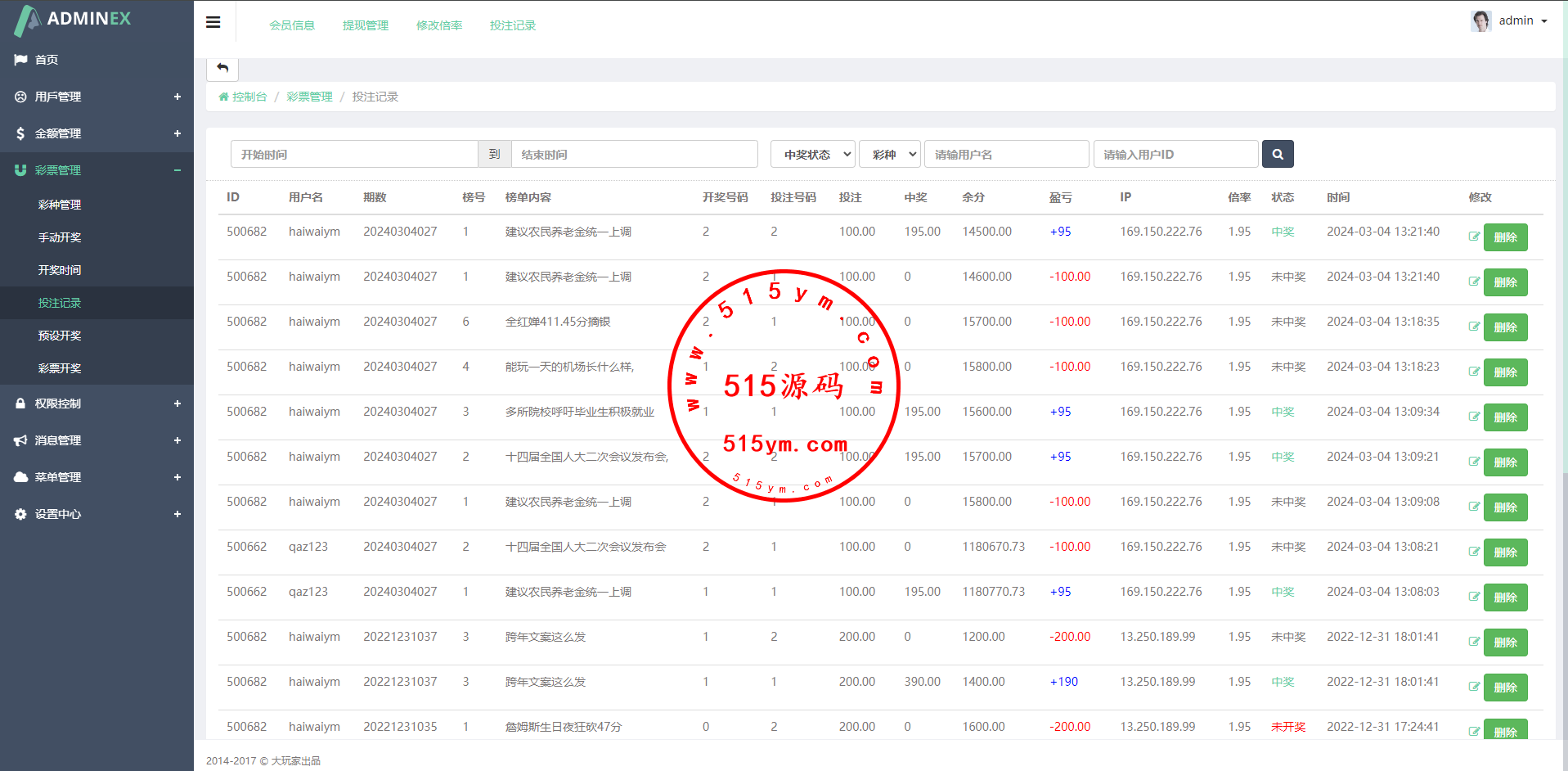Viewport: 1568px width, 771px height.
Task: Click the hamburger menu toggle icon
Action: tap(213, 22)
